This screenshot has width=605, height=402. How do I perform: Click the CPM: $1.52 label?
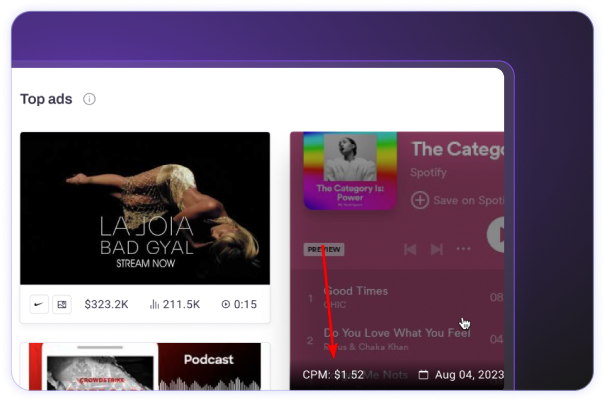333,375
